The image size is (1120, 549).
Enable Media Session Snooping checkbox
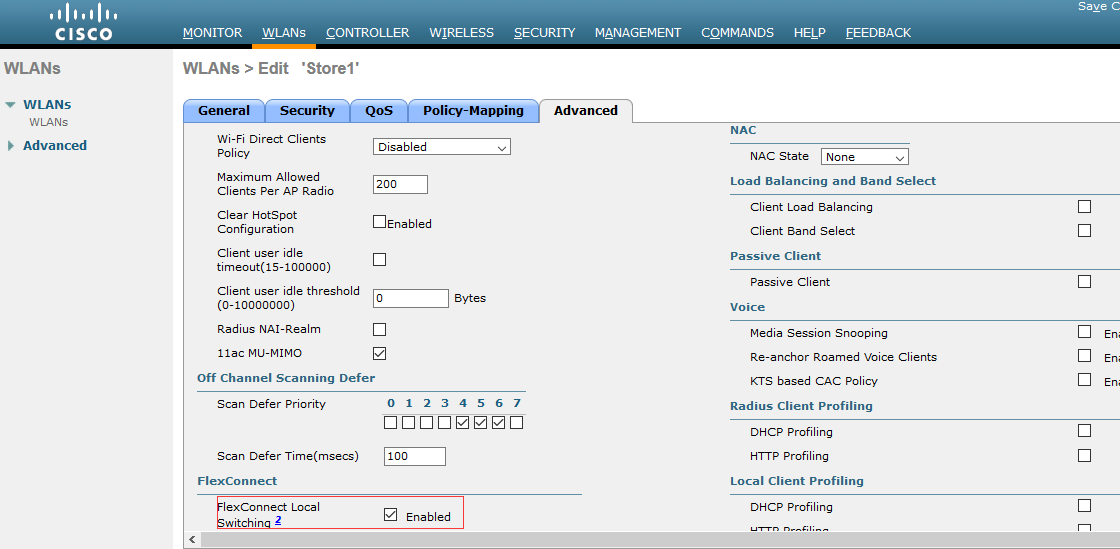point(1084,331)
